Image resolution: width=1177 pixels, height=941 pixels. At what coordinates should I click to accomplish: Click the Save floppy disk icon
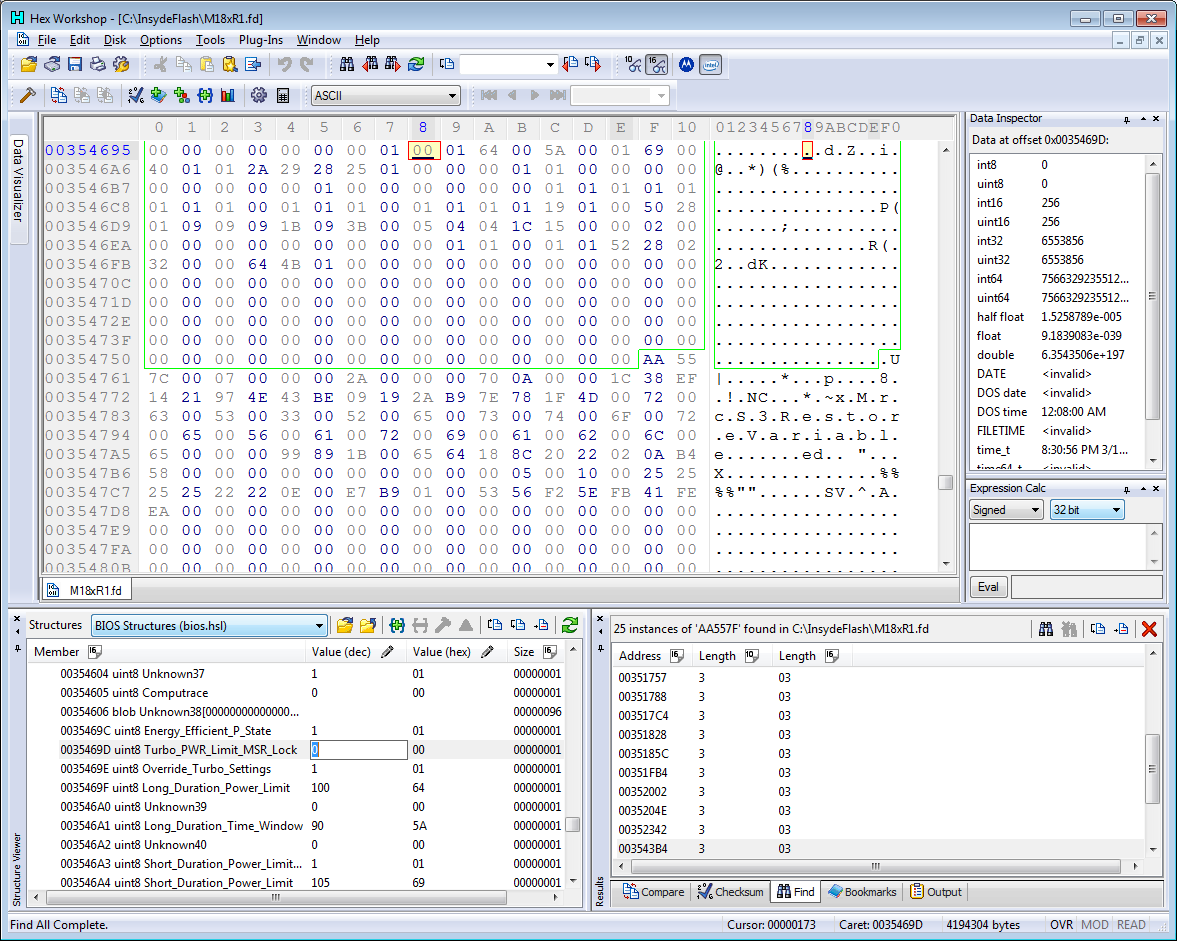click(x=74, y=65)
